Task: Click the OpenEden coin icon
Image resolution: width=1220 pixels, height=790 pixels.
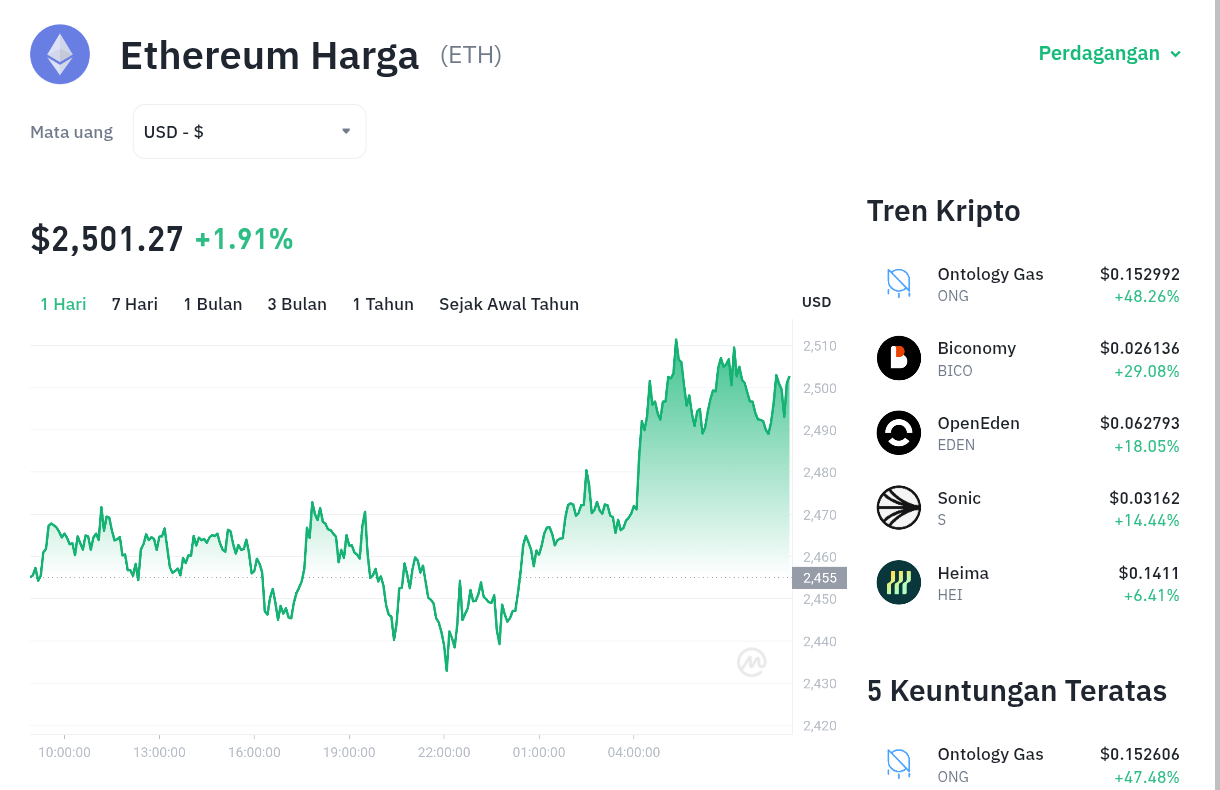Action: (899, 433)
